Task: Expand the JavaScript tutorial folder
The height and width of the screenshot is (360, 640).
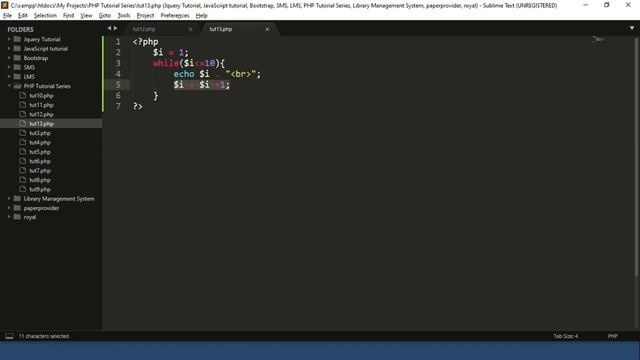Action: click(9, 49)
